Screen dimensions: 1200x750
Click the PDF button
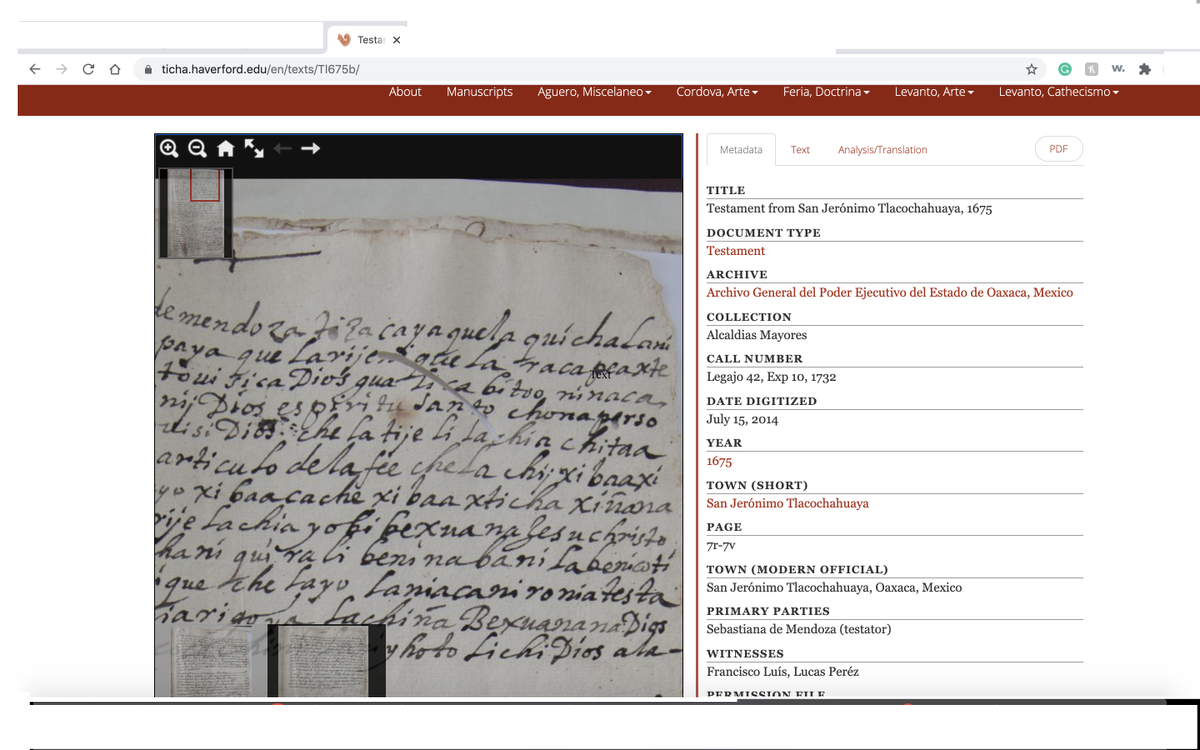[1059, 149]
